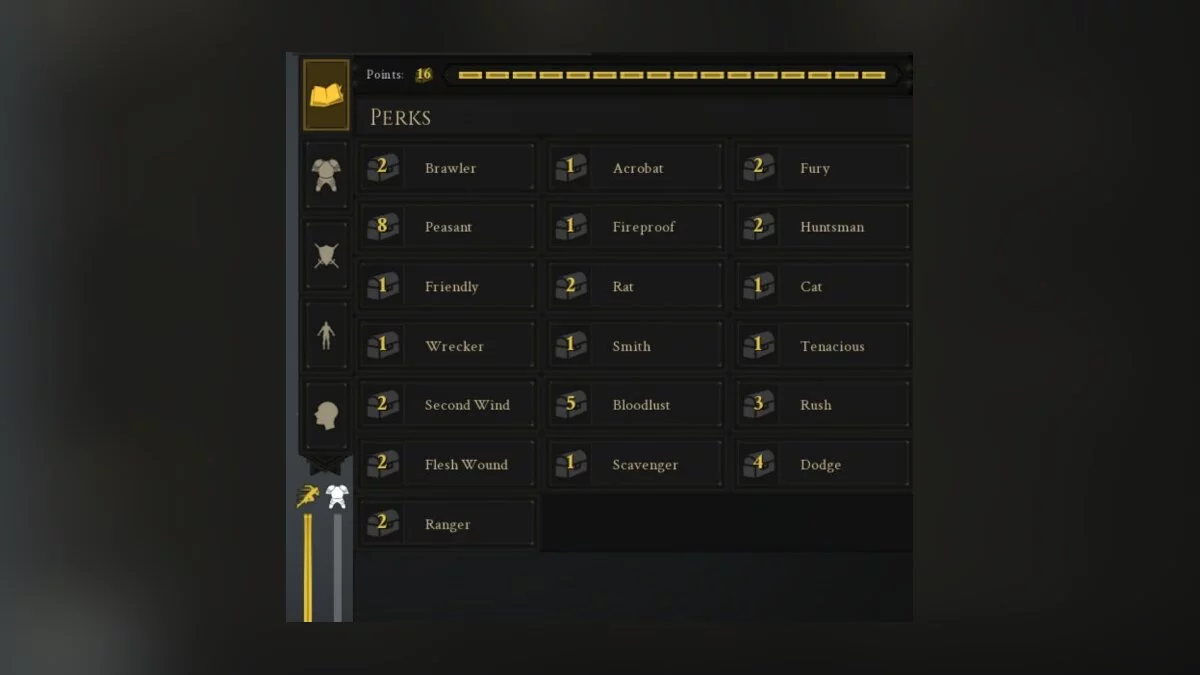
Task: Select the Second Wind perk
Action: coord(447,405)
